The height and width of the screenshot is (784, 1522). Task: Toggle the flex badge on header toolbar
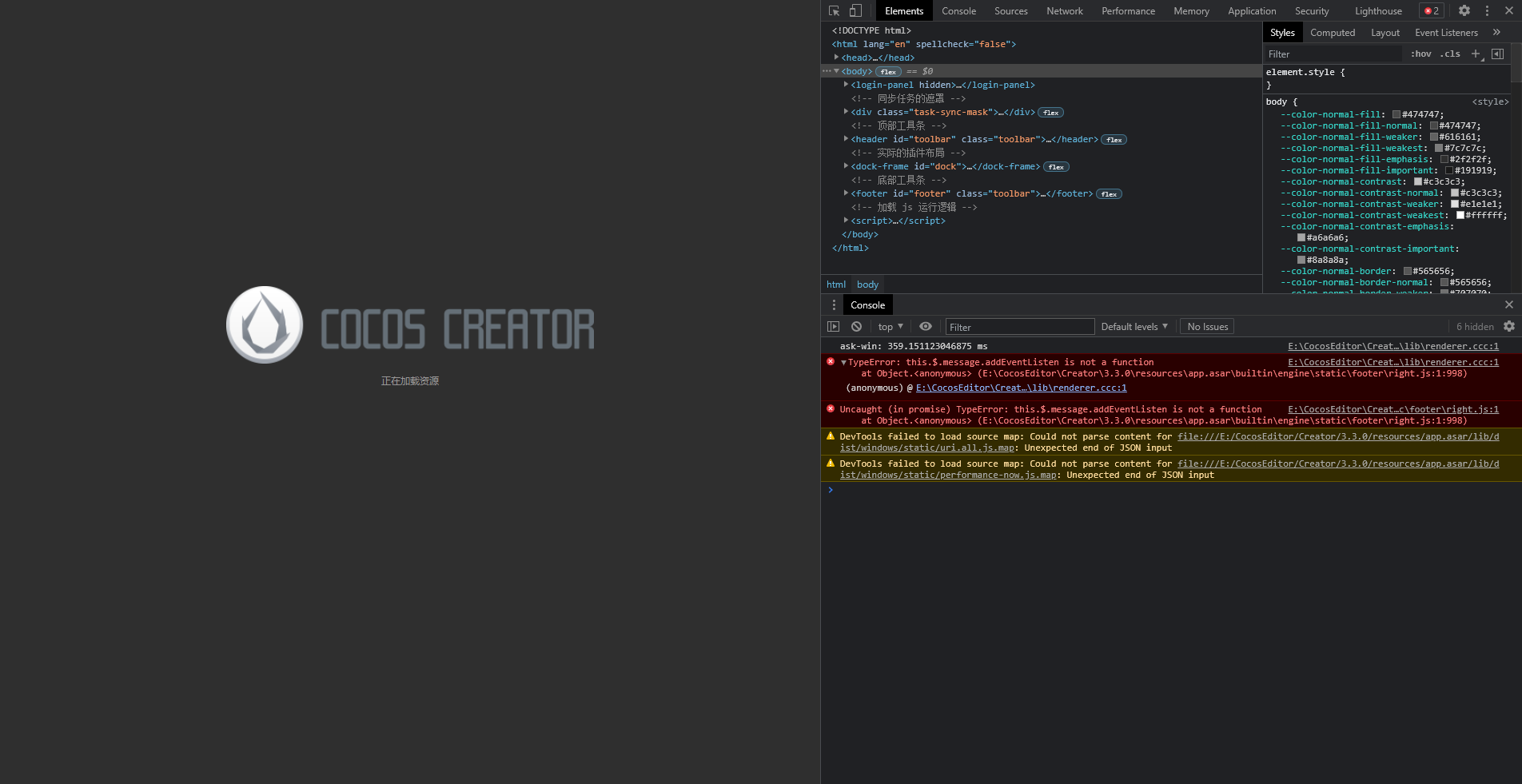point(1114,140)
